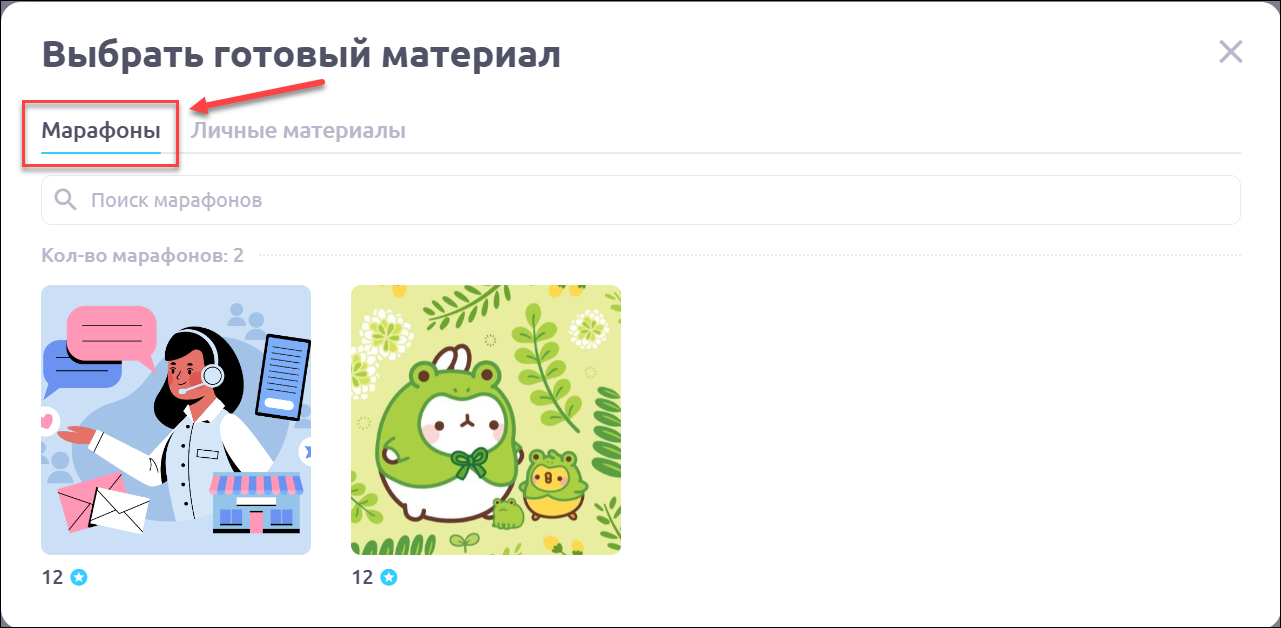
Task: Select the customer support marathon thumbnail
Action: click(x=176, y=420)
